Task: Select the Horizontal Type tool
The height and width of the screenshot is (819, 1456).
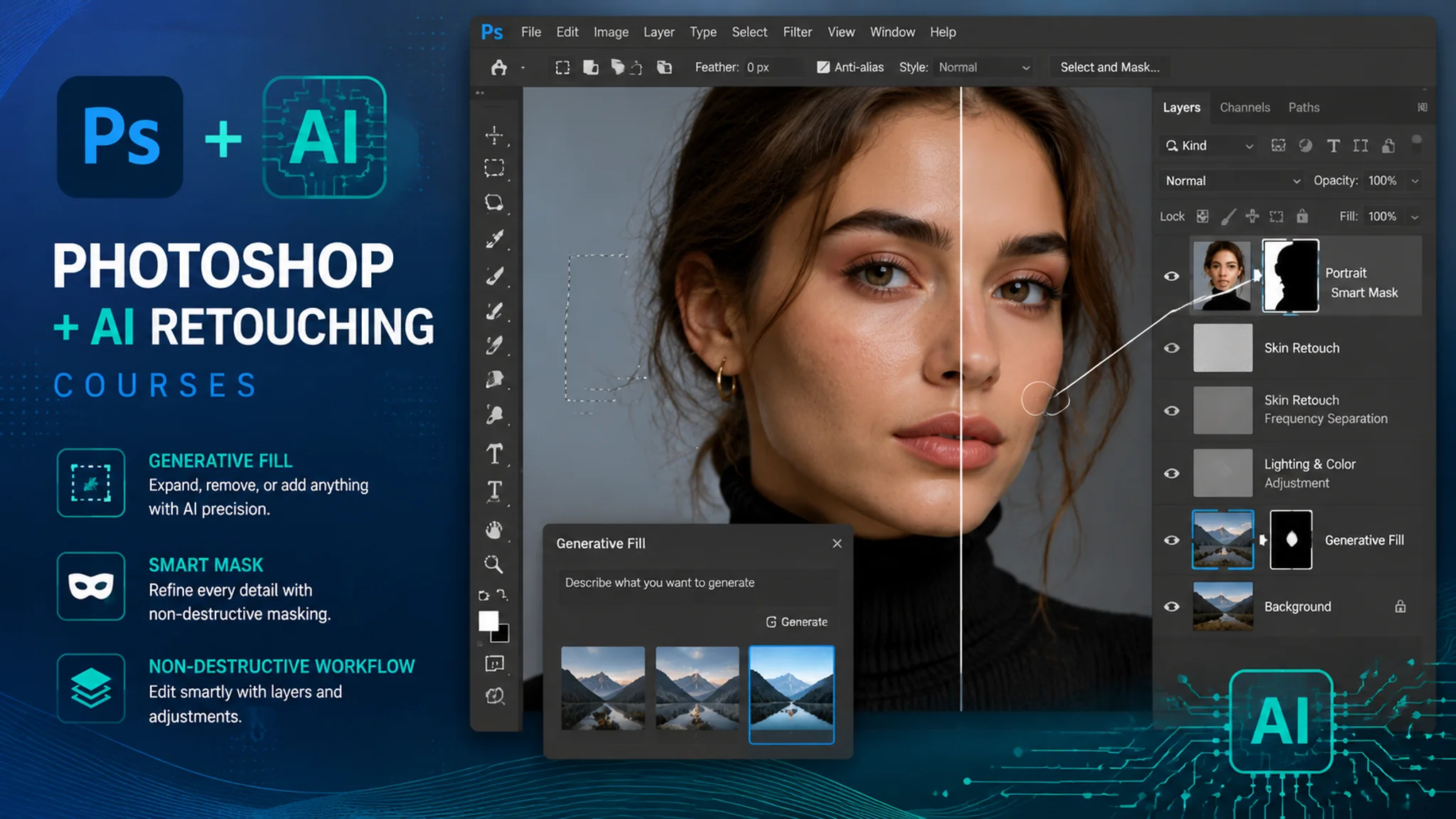Action: coord(494,454)
